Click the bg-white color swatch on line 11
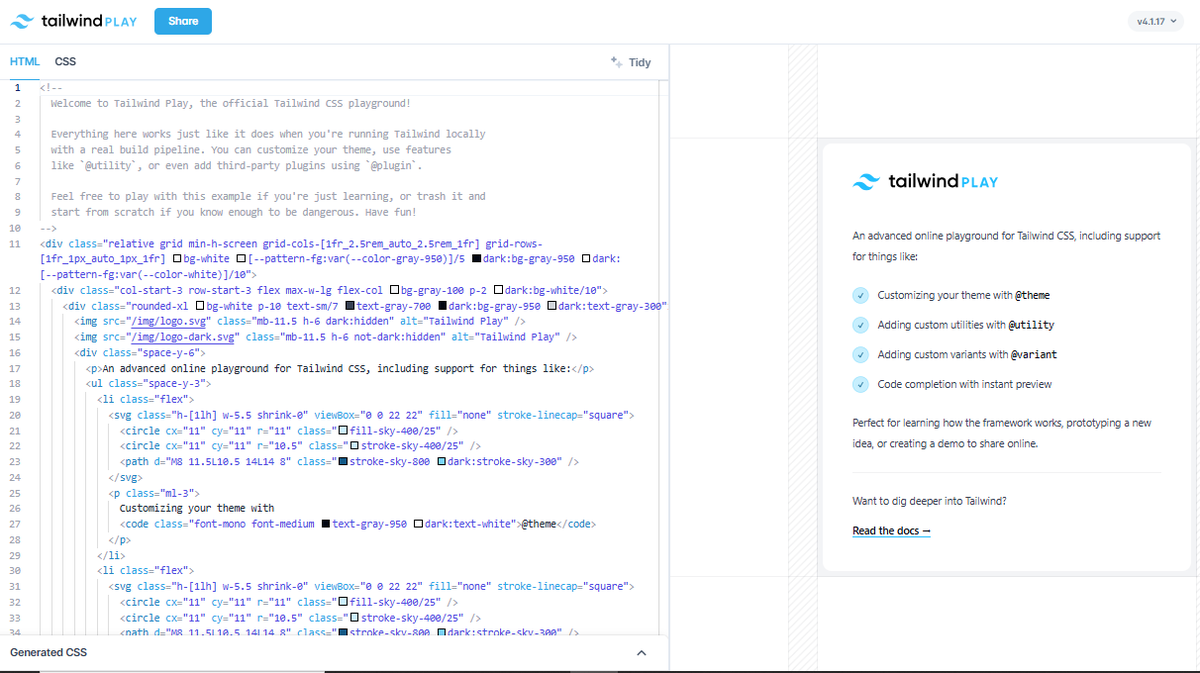Viewport: 1200px width, 673px height. pos(177,259)
